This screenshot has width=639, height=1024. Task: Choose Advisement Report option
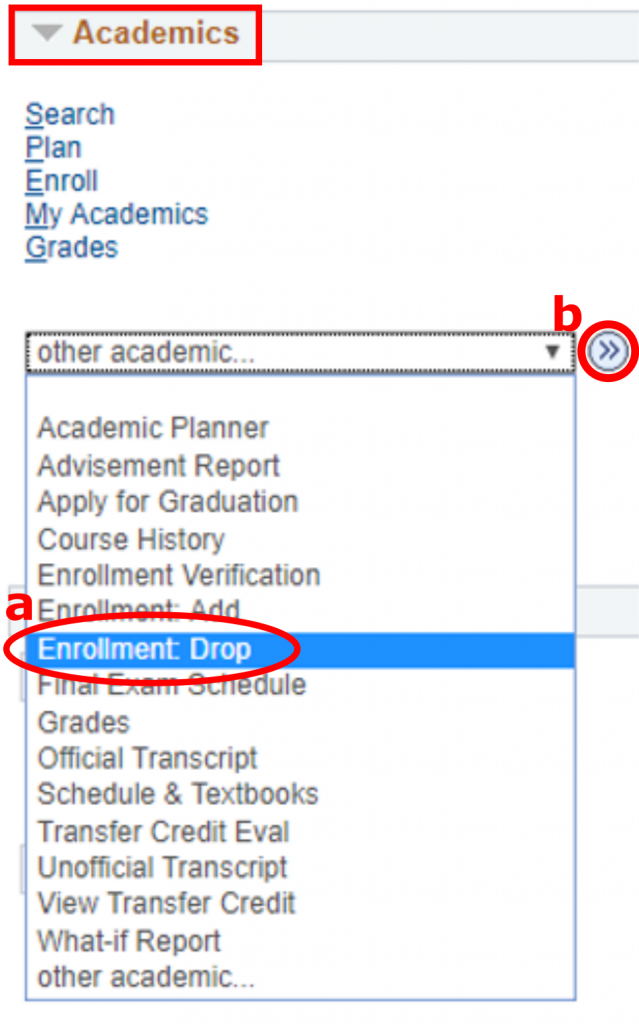(158, 465)
